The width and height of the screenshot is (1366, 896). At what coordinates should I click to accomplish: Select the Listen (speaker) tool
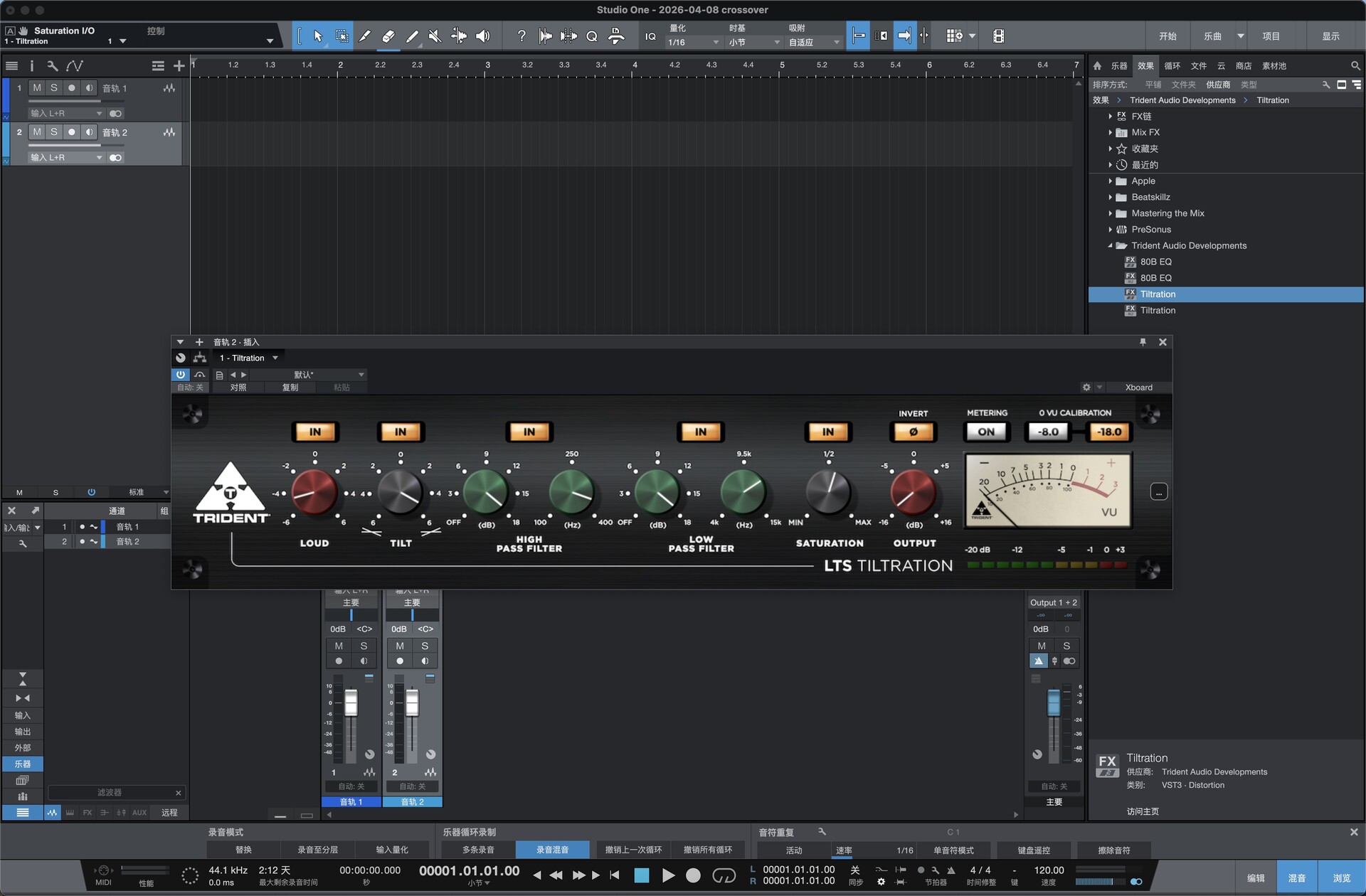point(482,36)
